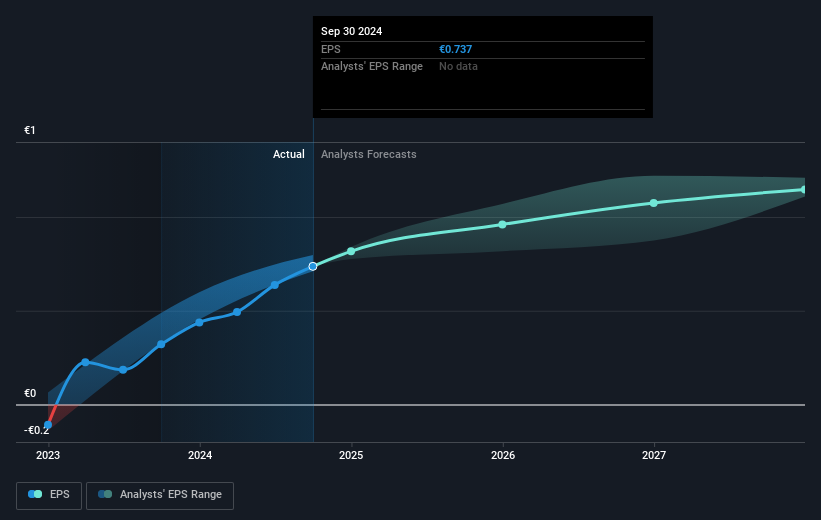Click the Actual label
This screenshot has height=520, width=821.
289,154
